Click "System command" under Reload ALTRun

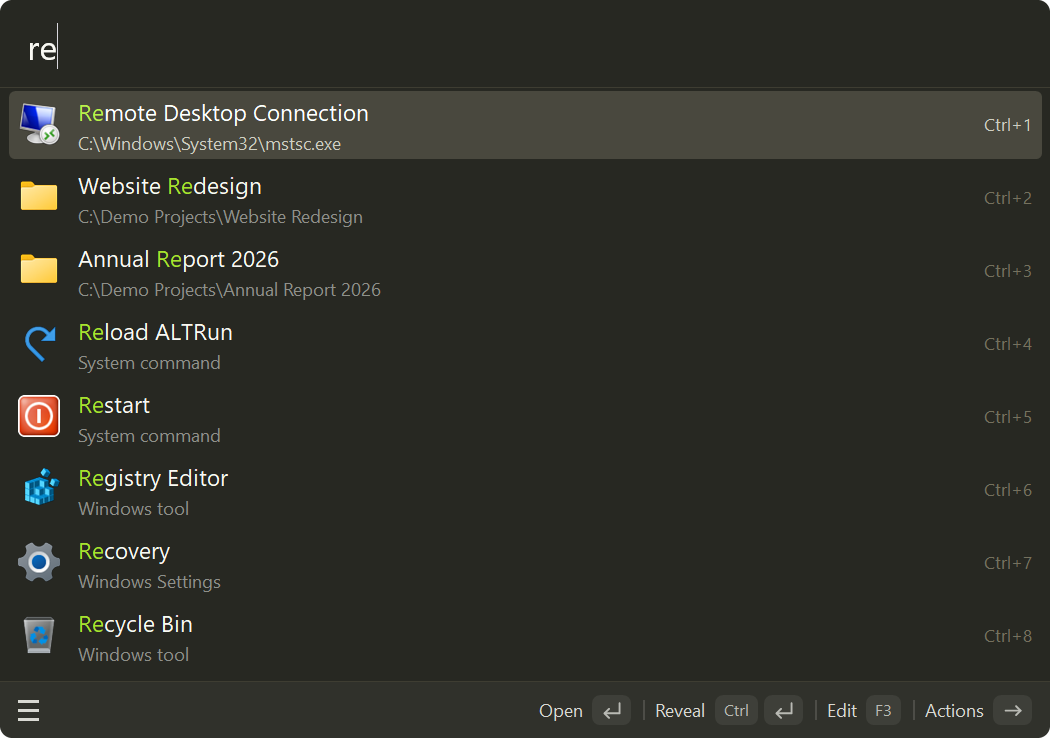pos(149,363)
